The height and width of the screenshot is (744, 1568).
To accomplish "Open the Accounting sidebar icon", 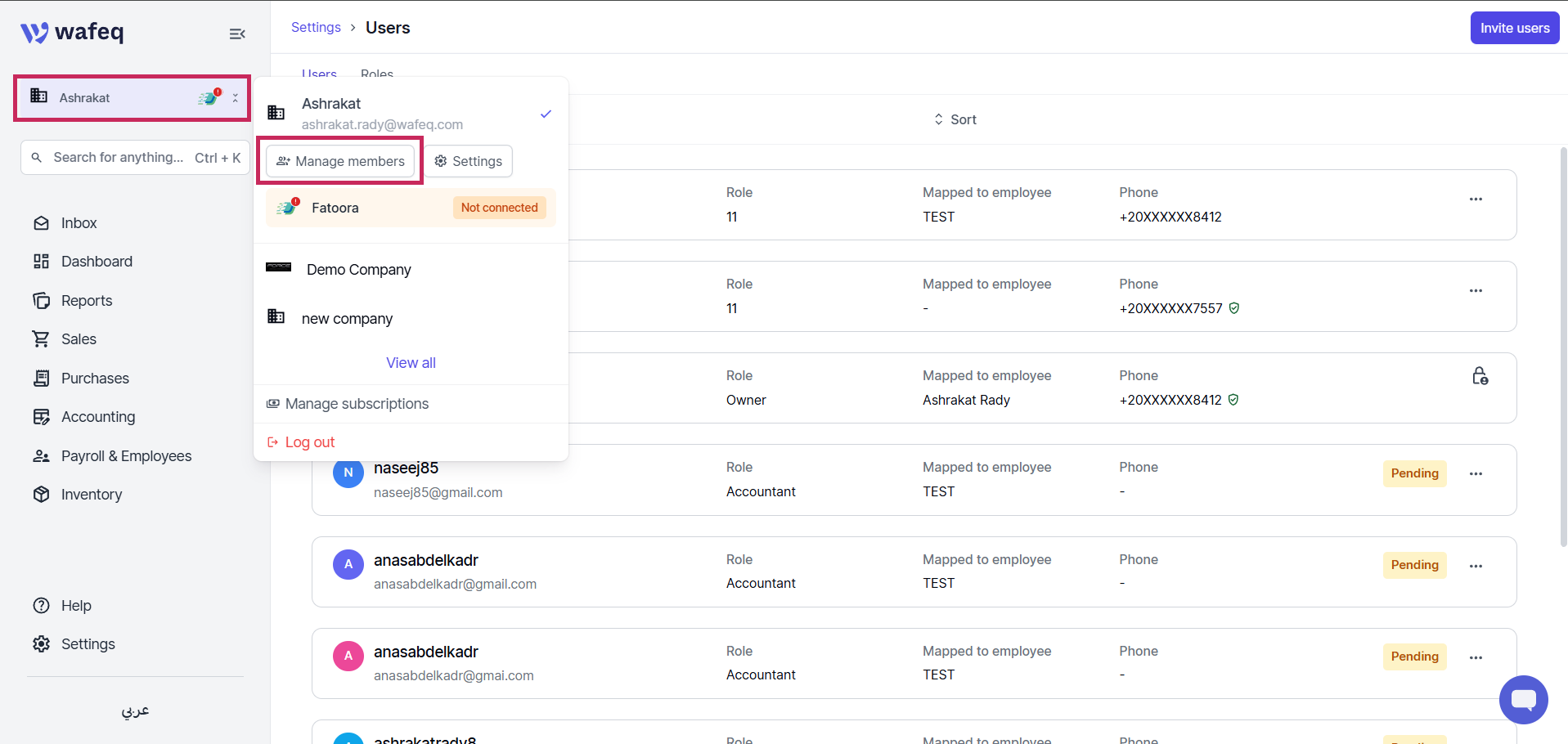I will coord(41,417).
